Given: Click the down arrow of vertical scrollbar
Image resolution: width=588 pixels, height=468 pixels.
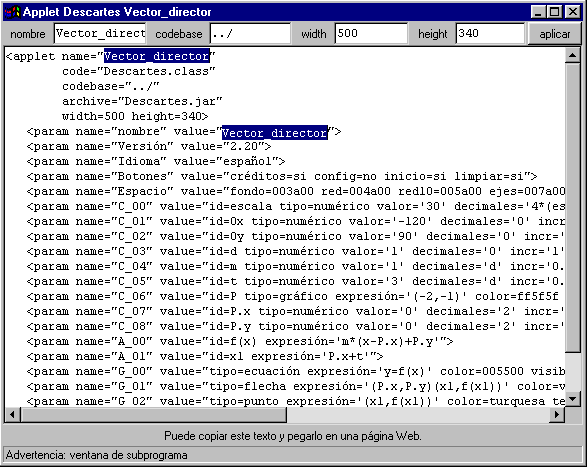Looking at the screenshot, I should [572, 399].
